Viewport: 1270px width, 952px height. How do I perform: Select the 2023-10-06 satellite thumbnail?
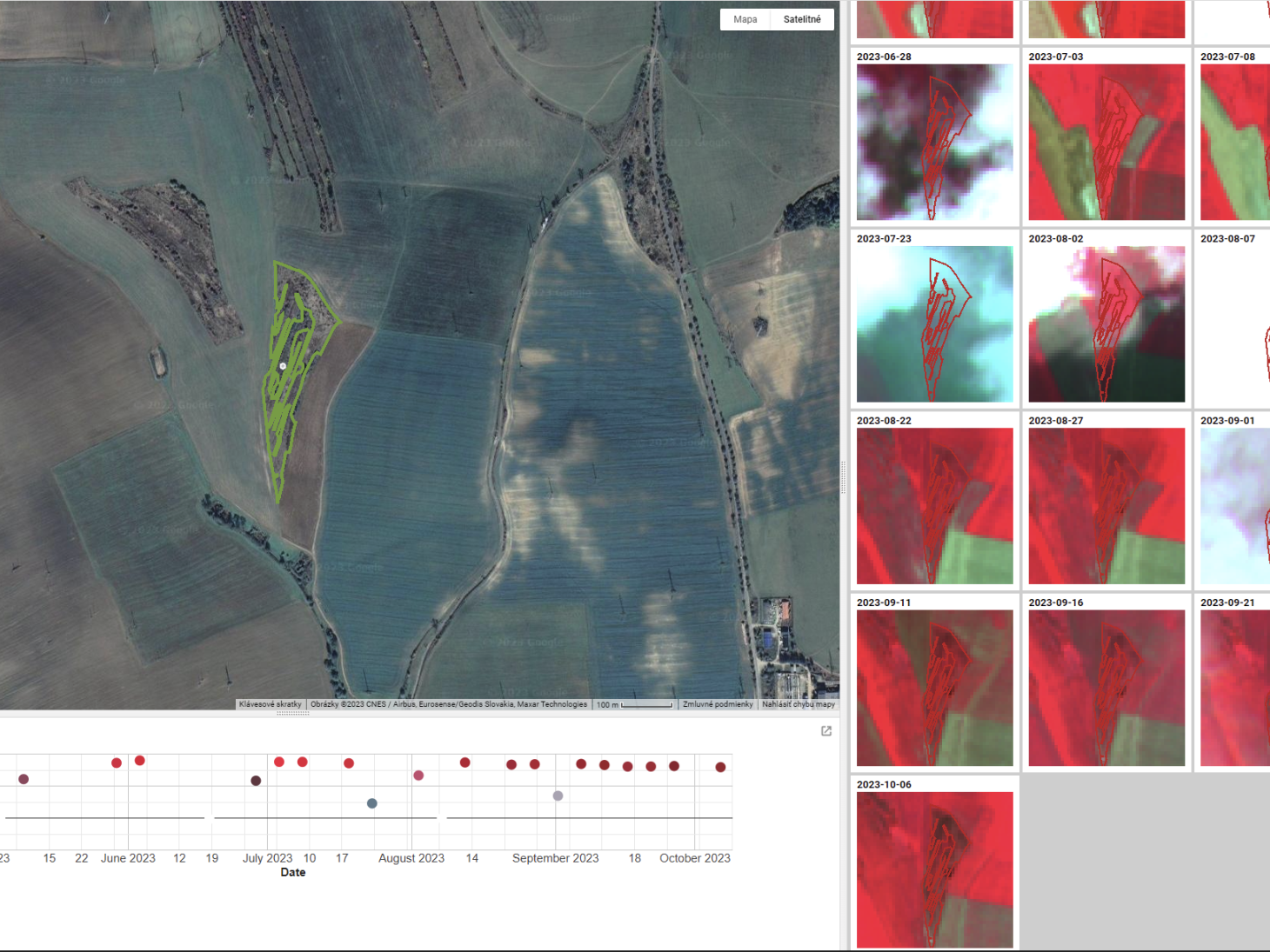934,869
